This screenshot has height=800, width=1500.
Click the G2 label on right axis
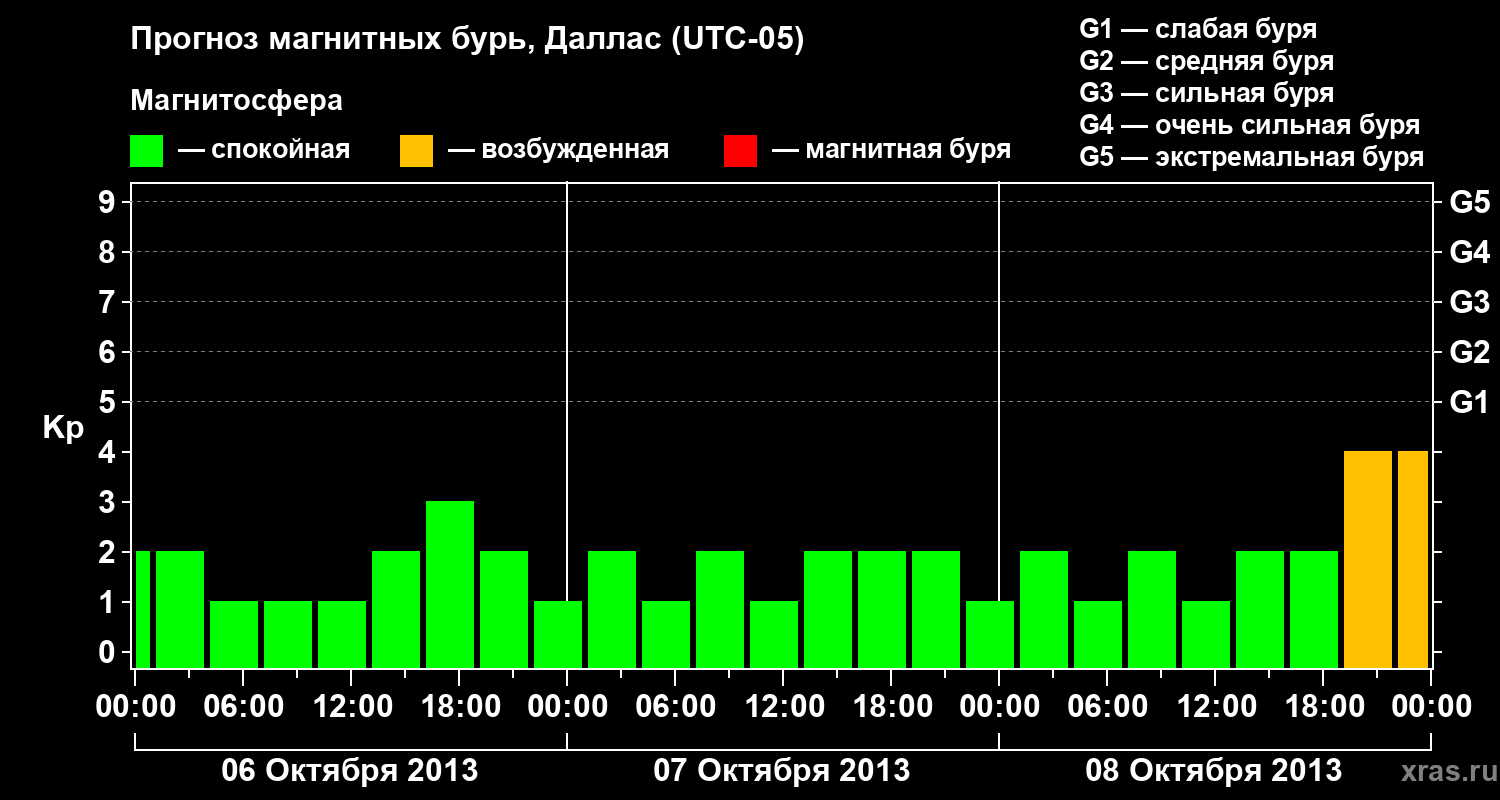point(1469,352)
